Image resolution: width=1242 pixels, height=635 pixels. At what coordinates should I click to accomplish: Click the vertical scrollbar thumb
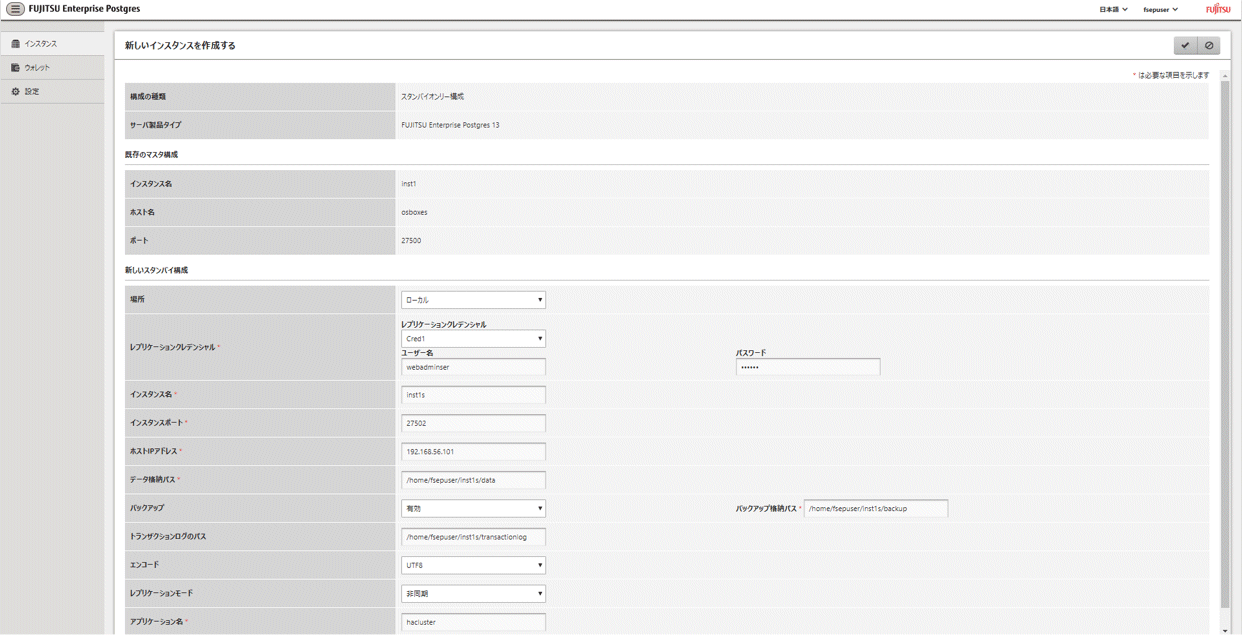(1225, 345)
